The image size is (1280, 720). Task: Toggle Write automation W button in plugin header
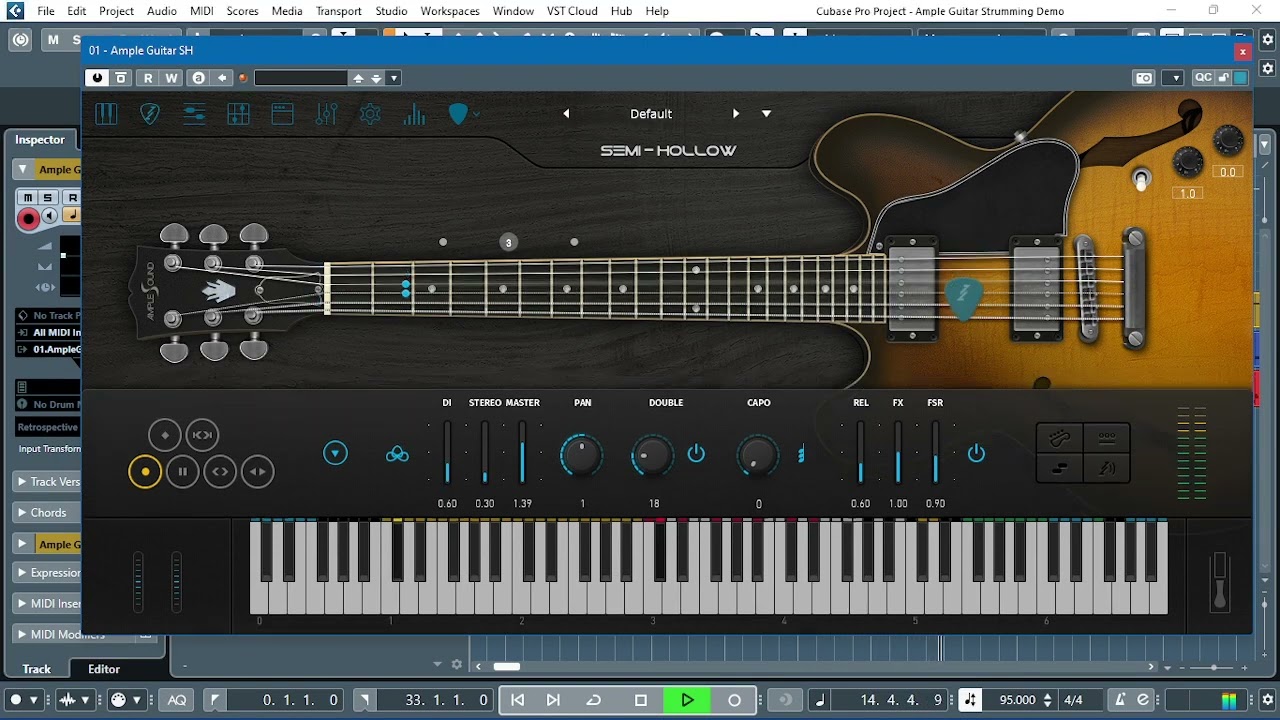(x=171, y=78)
